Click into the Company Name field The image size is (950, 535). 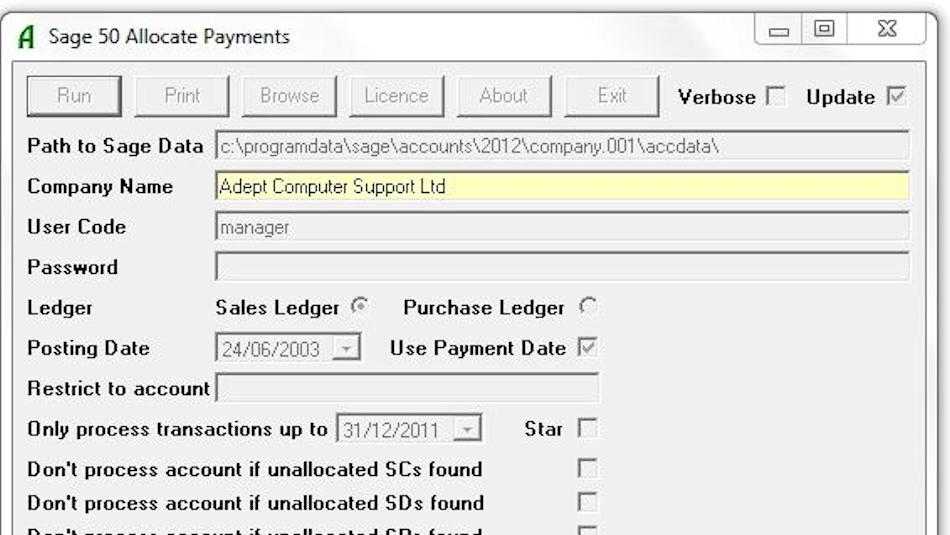click(x=562, y=186)
